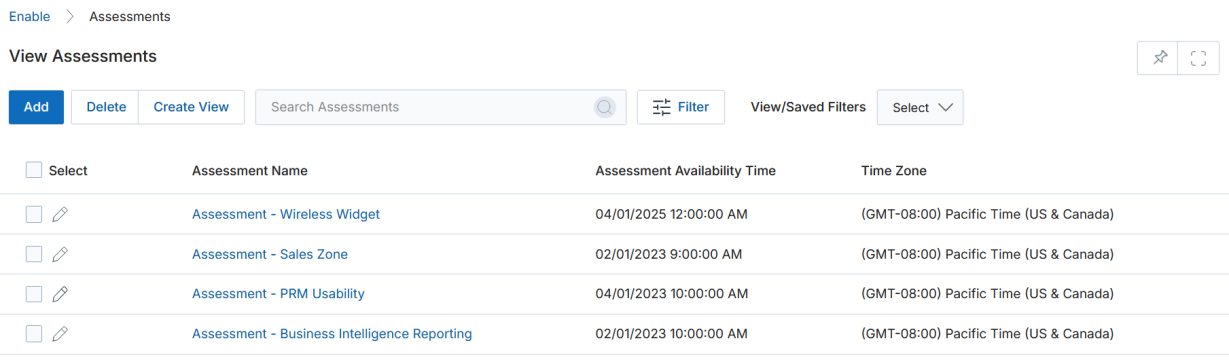Screen dimensions: 1229x362
Task: Open the Filter sliders button
Action: pos(681,107)
